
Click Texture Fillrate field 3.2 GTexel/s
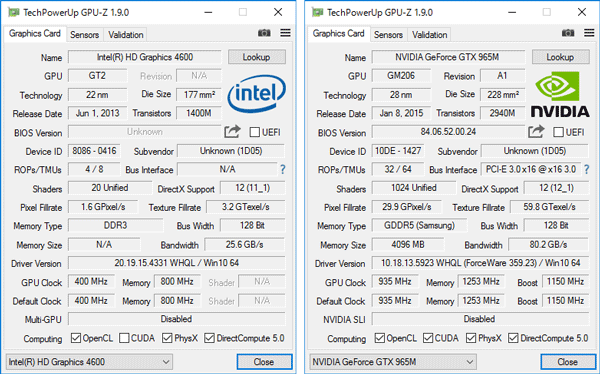(x=246, y=207)
